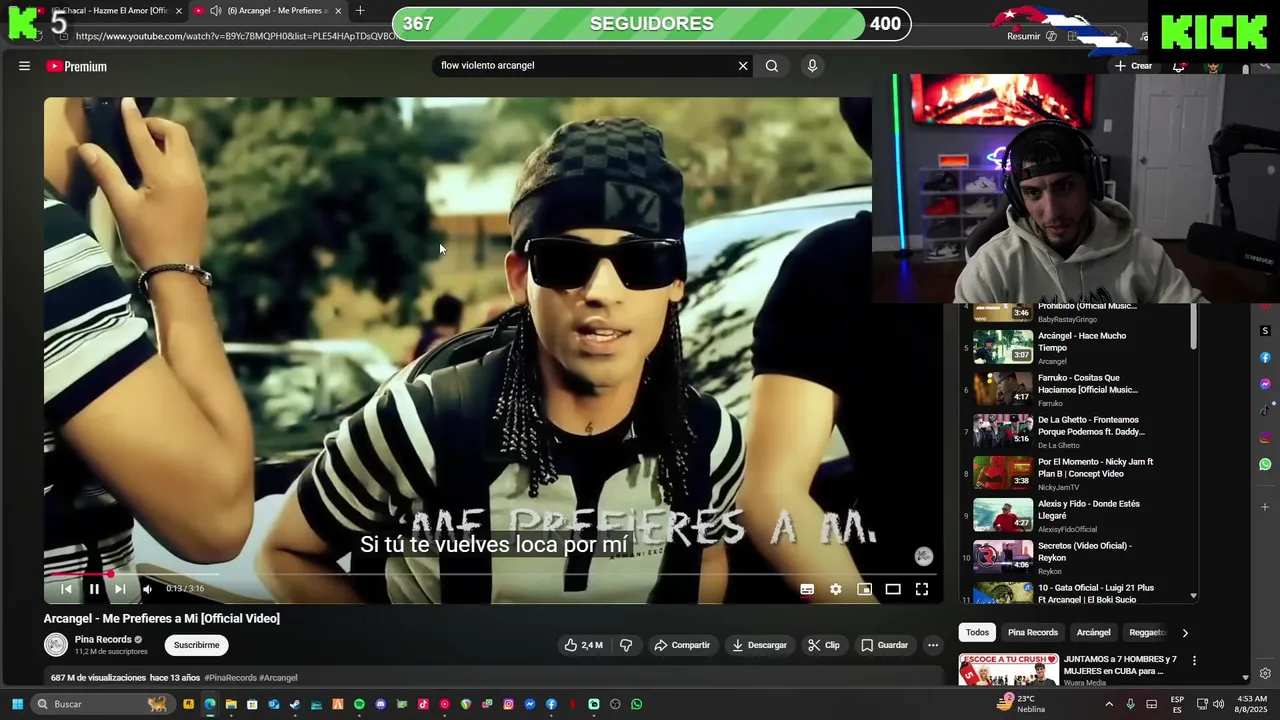Open the weather widget 23°C Neblina
Screen dimensions: 1280x720
[x=1019, y=704]
